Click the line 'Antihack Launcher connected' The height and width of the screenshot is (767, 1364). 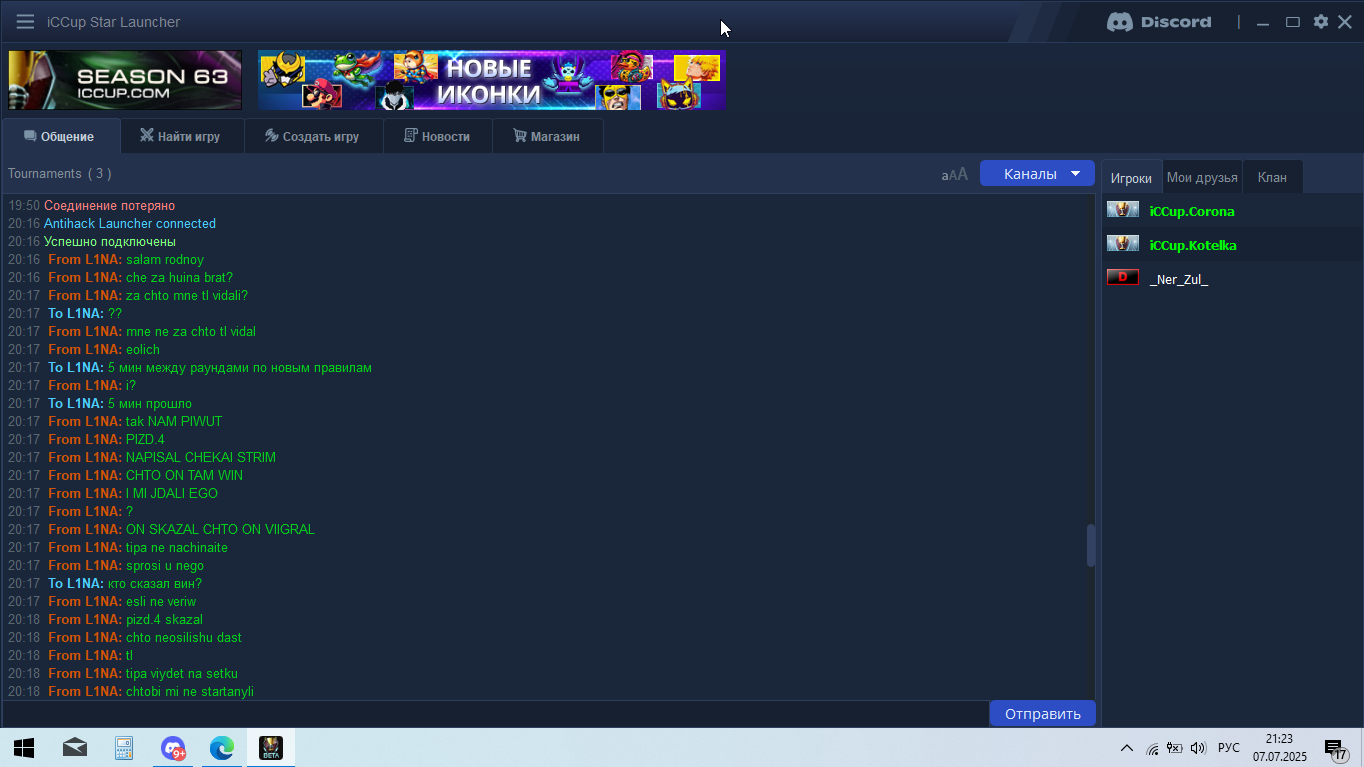[130, 224]
